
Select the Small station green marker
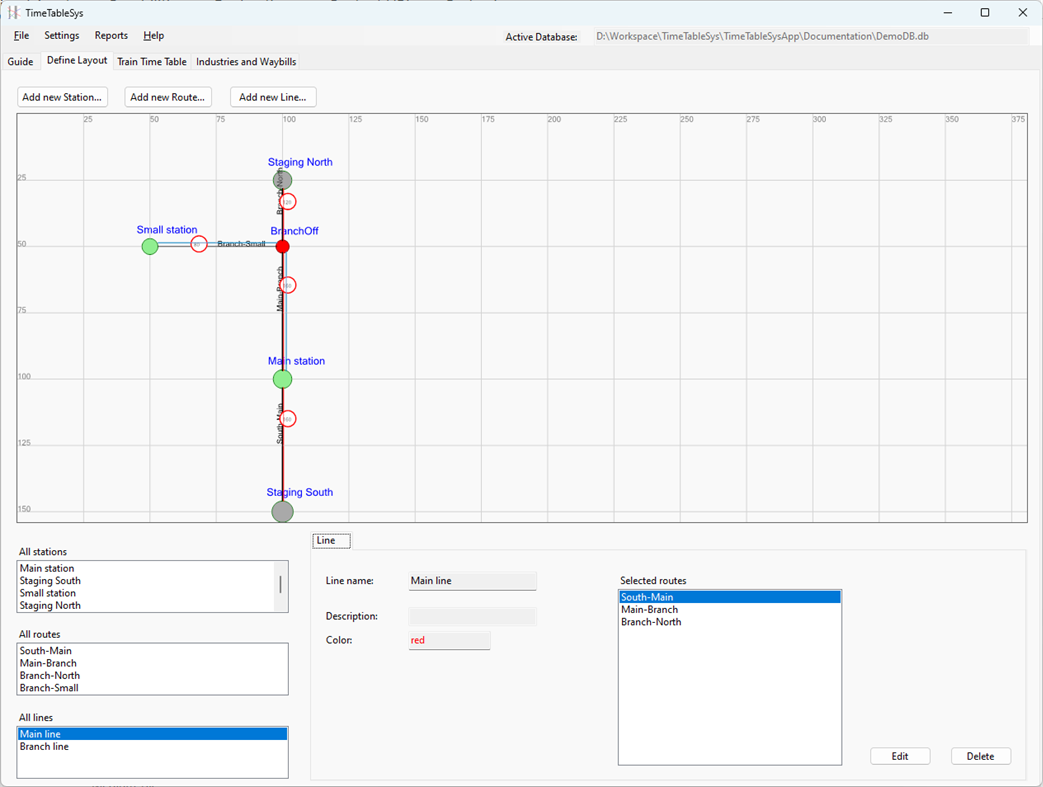(x=149, y=246)
